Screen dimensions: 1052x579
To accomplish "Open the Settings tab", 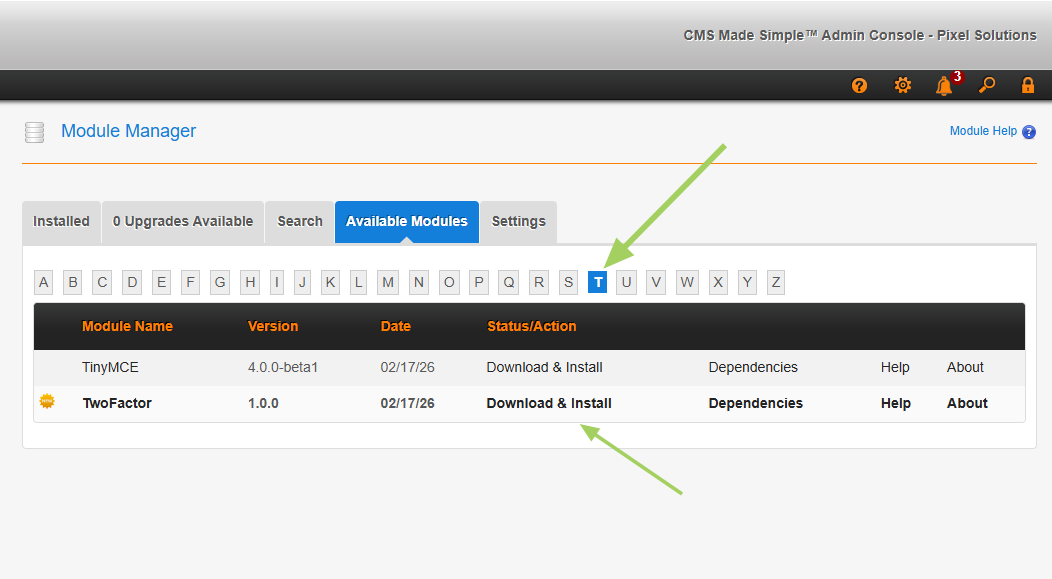I will pyautogui.click(x=518, y=222).
